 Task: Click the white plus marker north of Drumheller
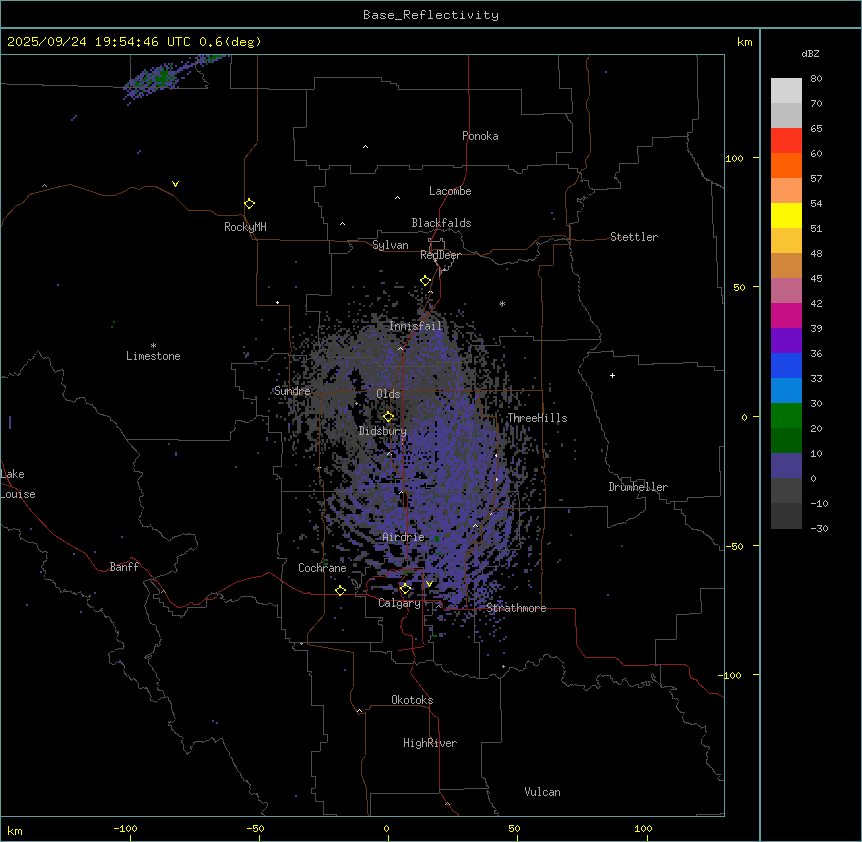[612, 375]
